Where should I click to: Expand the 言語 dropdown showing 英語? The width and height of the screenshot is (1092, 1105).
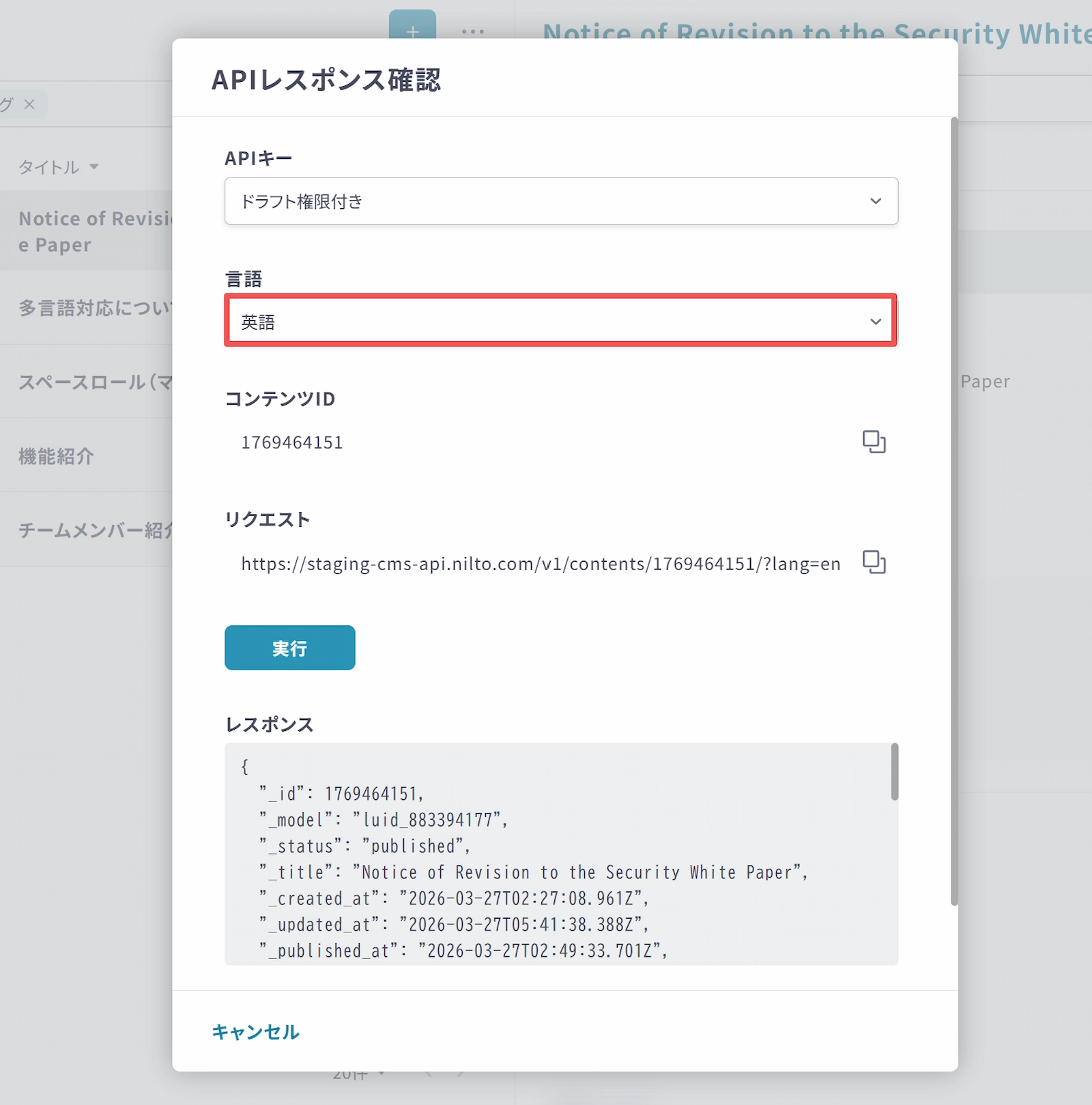click(x=561, y=321)
